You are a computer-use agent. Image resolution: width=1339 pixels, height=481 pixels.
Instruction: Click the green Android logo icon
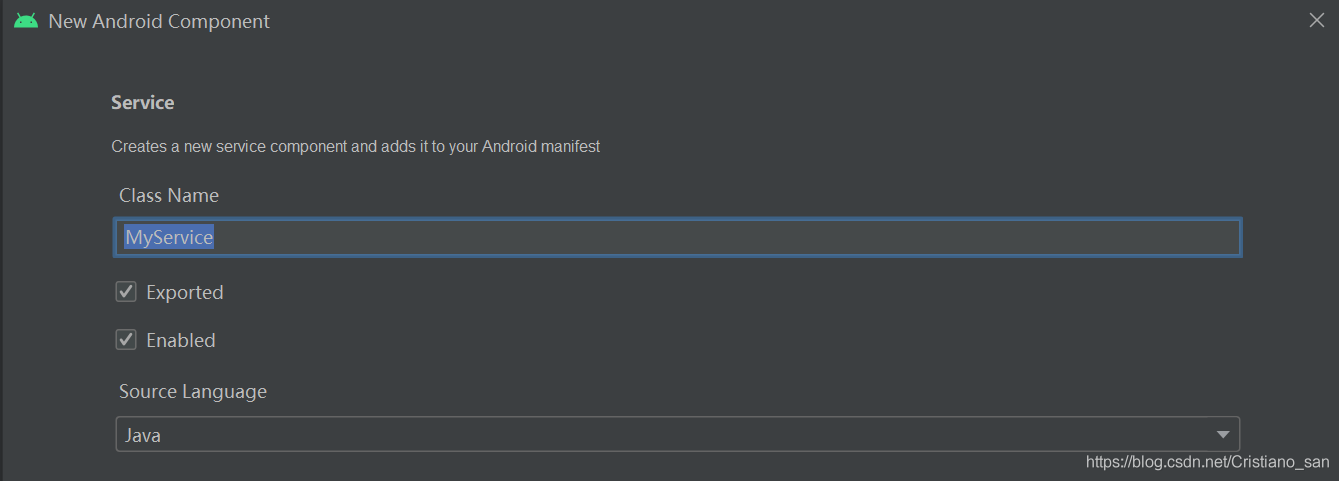(x=26, y=21)
